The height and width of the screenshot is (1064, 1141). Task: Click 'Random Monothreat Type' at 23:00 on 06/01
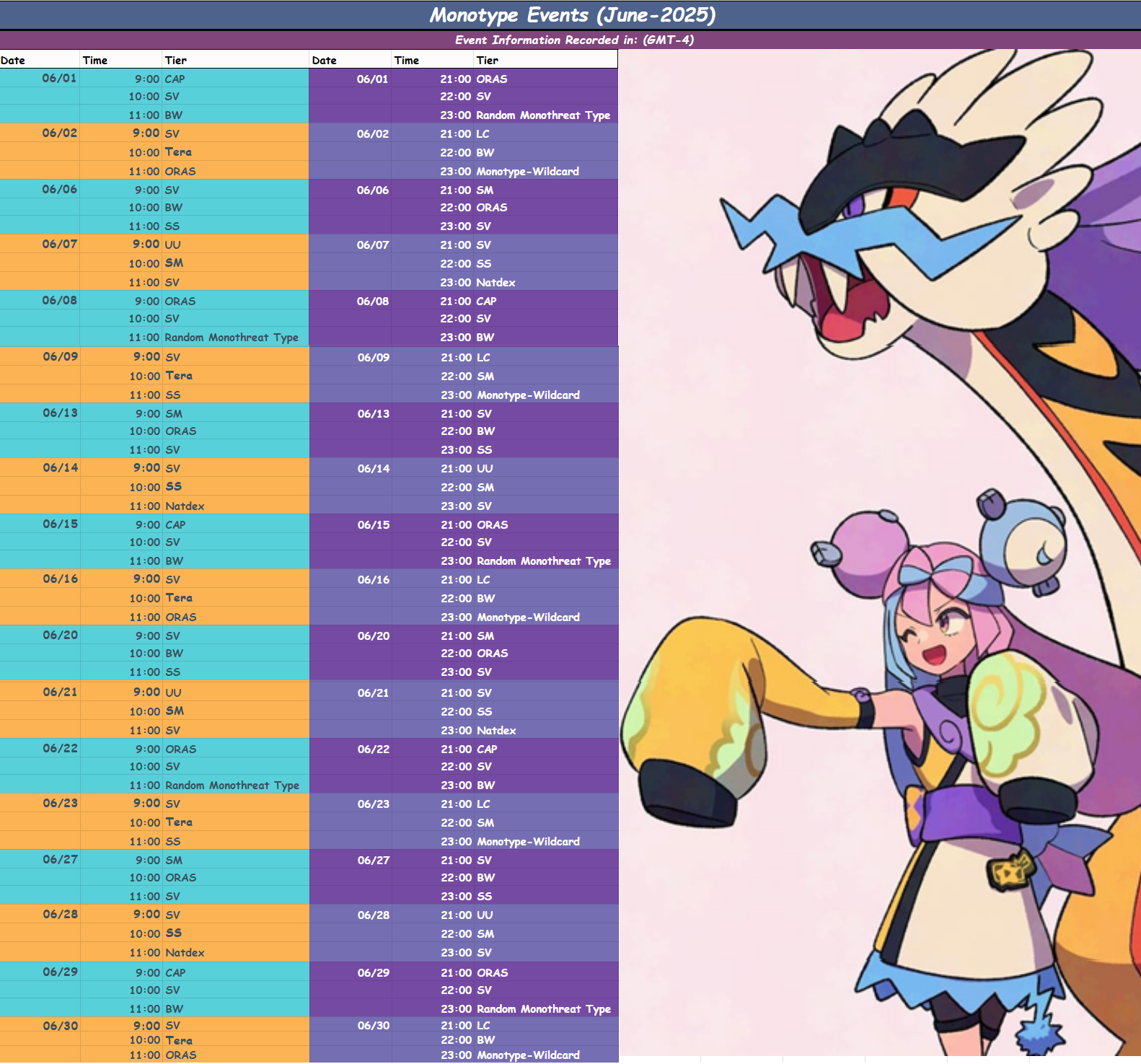(x=543, y=115)
